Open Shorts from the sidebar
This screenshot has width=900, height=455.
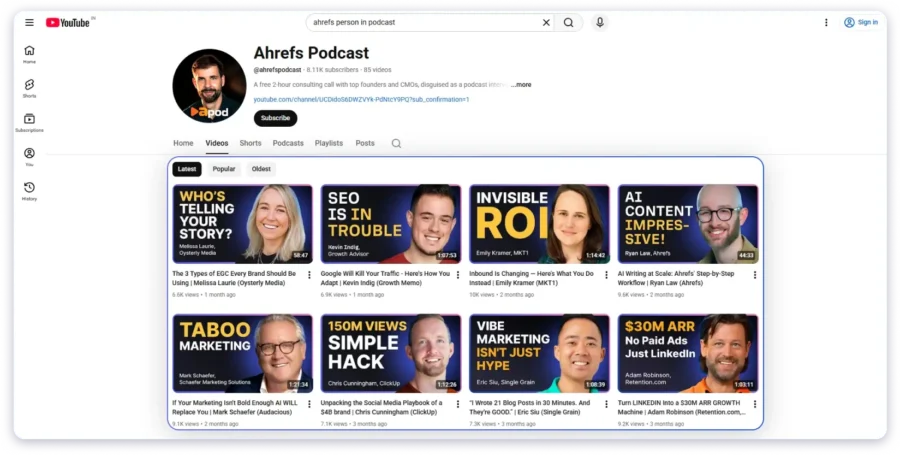point(29,88)
